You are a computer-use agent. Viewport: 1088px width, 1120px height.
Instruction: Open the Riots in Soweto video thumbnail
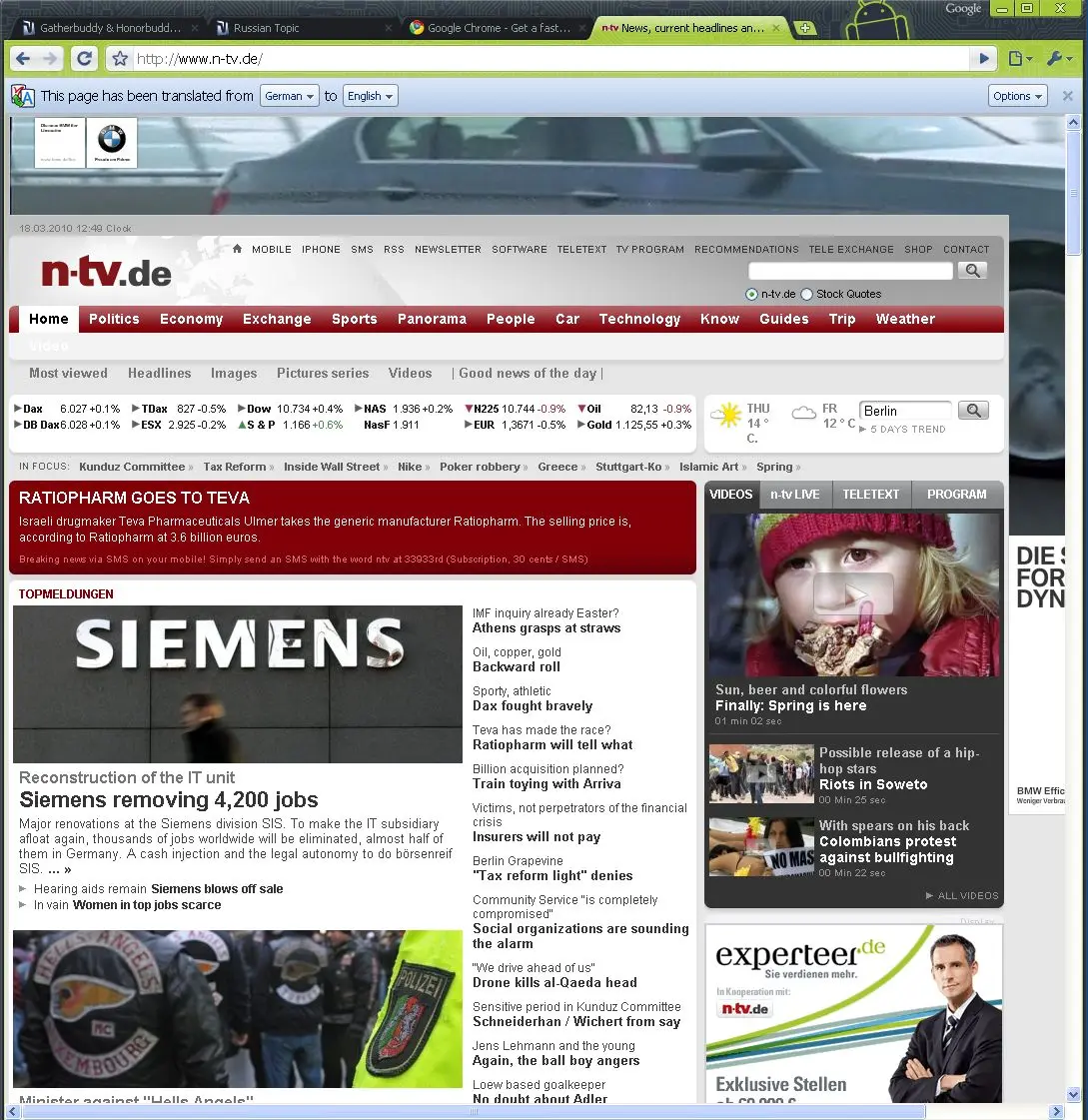click(x=761, y=773)
